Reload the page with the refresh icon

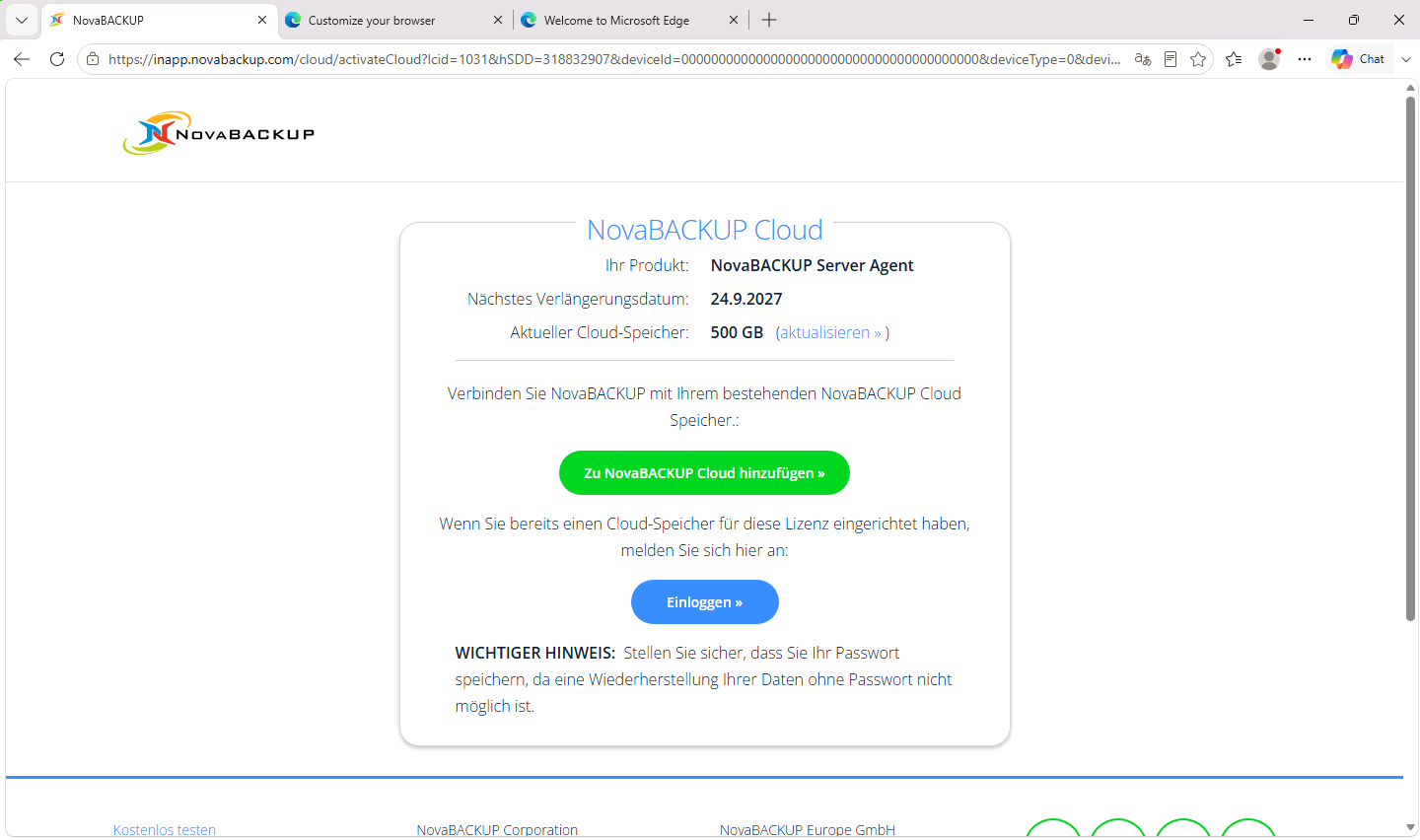[x=57, y=59]
